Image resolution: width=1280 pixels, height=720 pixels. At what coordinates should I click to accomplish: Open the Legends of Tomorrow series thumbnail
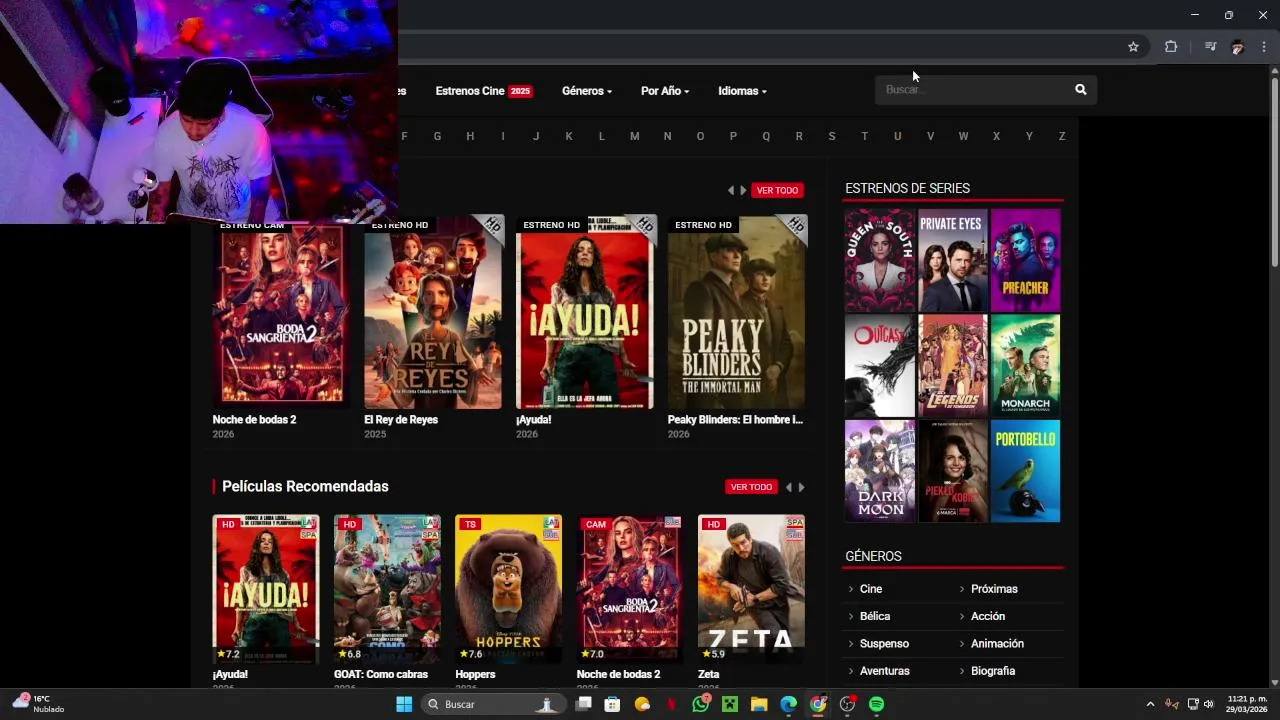953,366
